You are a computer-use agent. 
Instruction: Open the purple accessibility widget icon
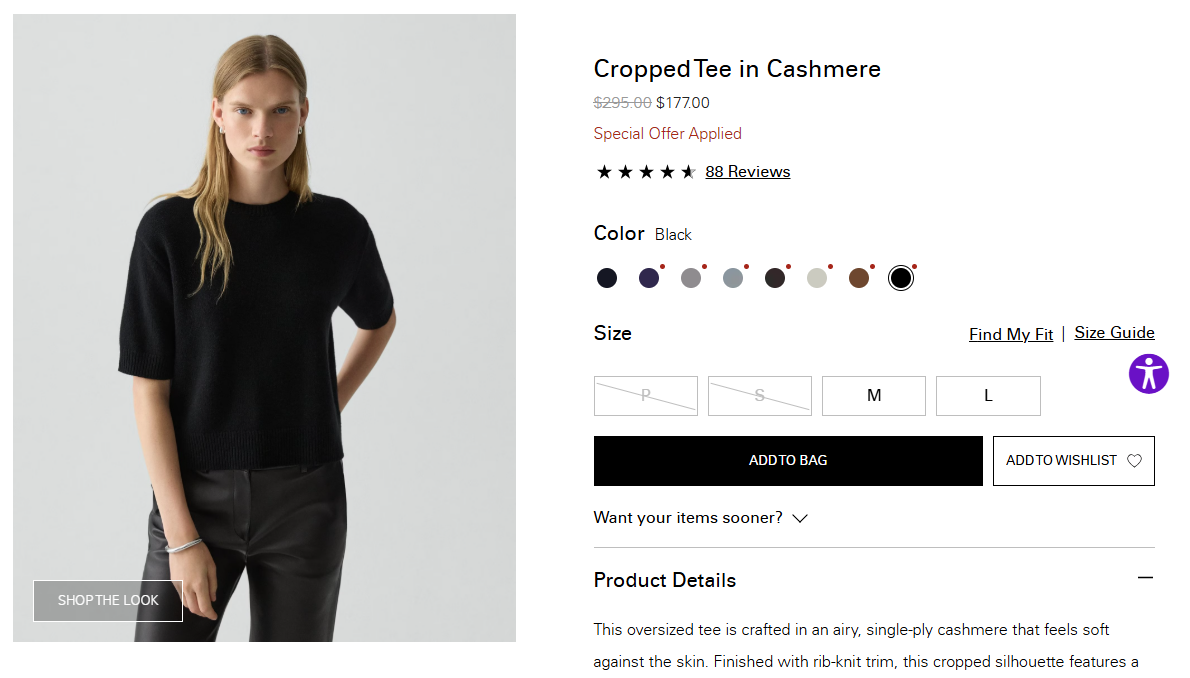click(1148, 374)
